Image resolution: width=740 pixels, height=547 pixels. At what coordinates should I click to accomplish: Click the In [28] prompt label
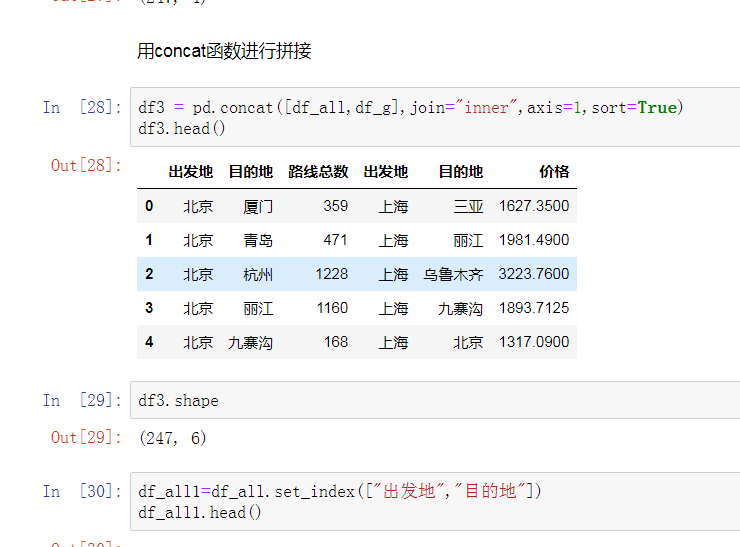tap(82, 107)
